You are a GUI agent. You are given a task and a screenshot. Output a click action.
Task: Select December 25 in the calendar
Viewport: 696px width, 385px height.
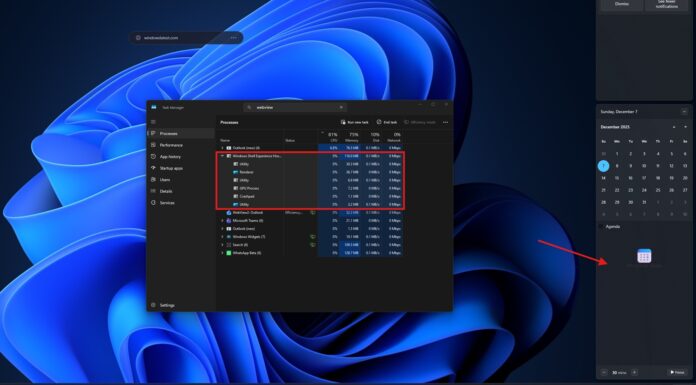point(658,190)
